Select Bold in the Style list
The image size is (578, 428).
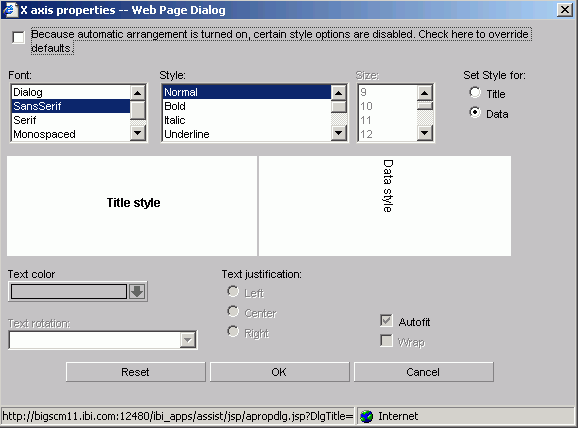(247, 106)
